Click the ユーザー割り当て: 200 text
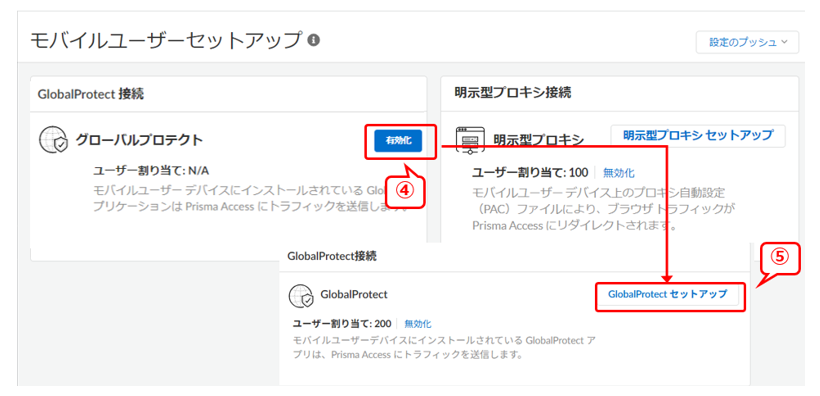 pos(343,323)
